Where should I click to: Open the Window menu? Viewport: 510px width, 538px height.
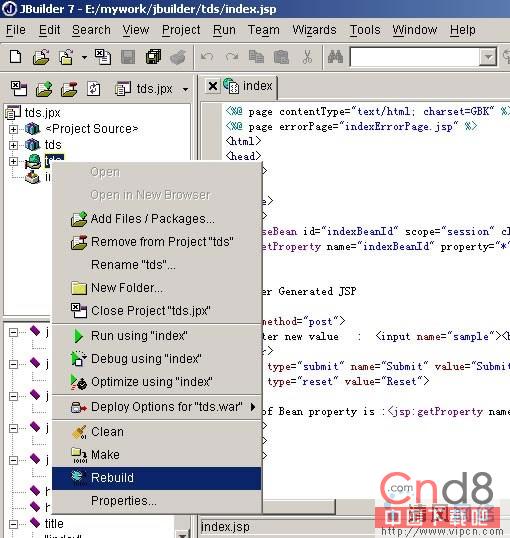point(415,30)
